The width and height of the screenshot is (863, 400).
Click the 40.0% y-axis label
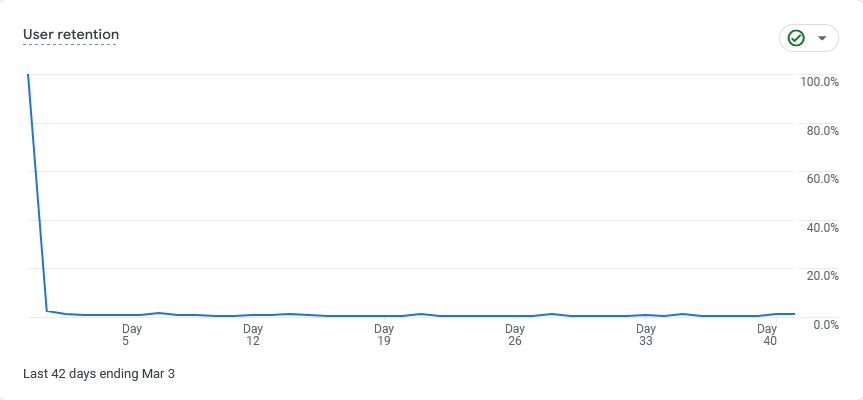[822, 228]
